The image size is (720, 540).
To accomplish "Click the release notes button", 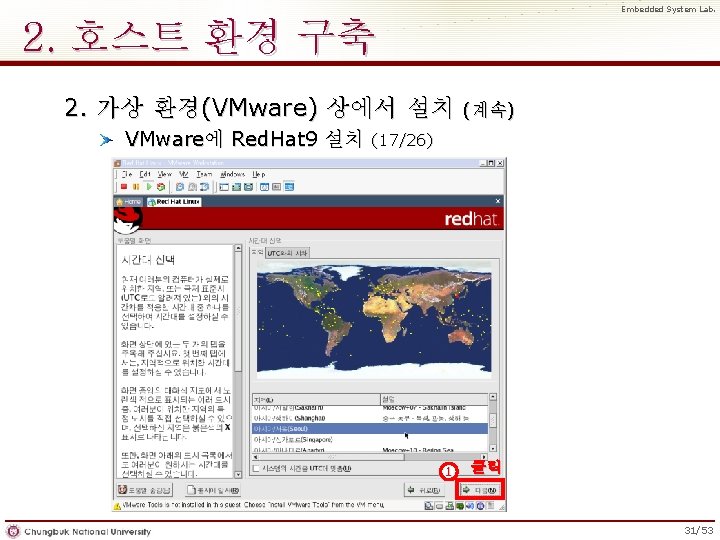I will [x=213, y=490].
